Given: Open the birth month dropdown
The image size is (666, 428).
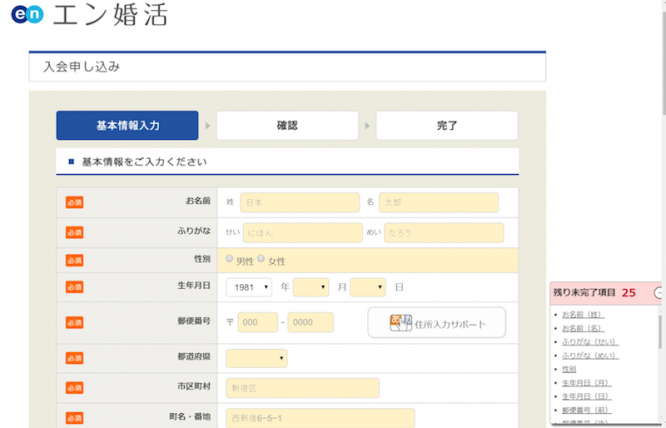Looking at the screenshot, I should pyautogui.click(x=311, y=287).
